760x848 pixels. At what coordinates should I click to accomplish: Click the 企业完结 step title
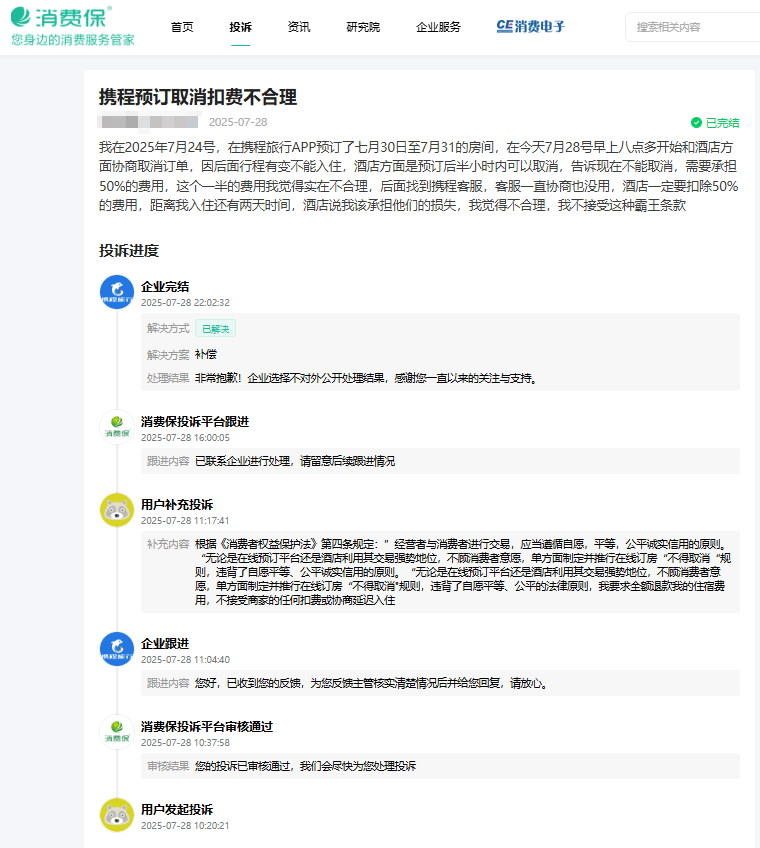click(165, 287)
